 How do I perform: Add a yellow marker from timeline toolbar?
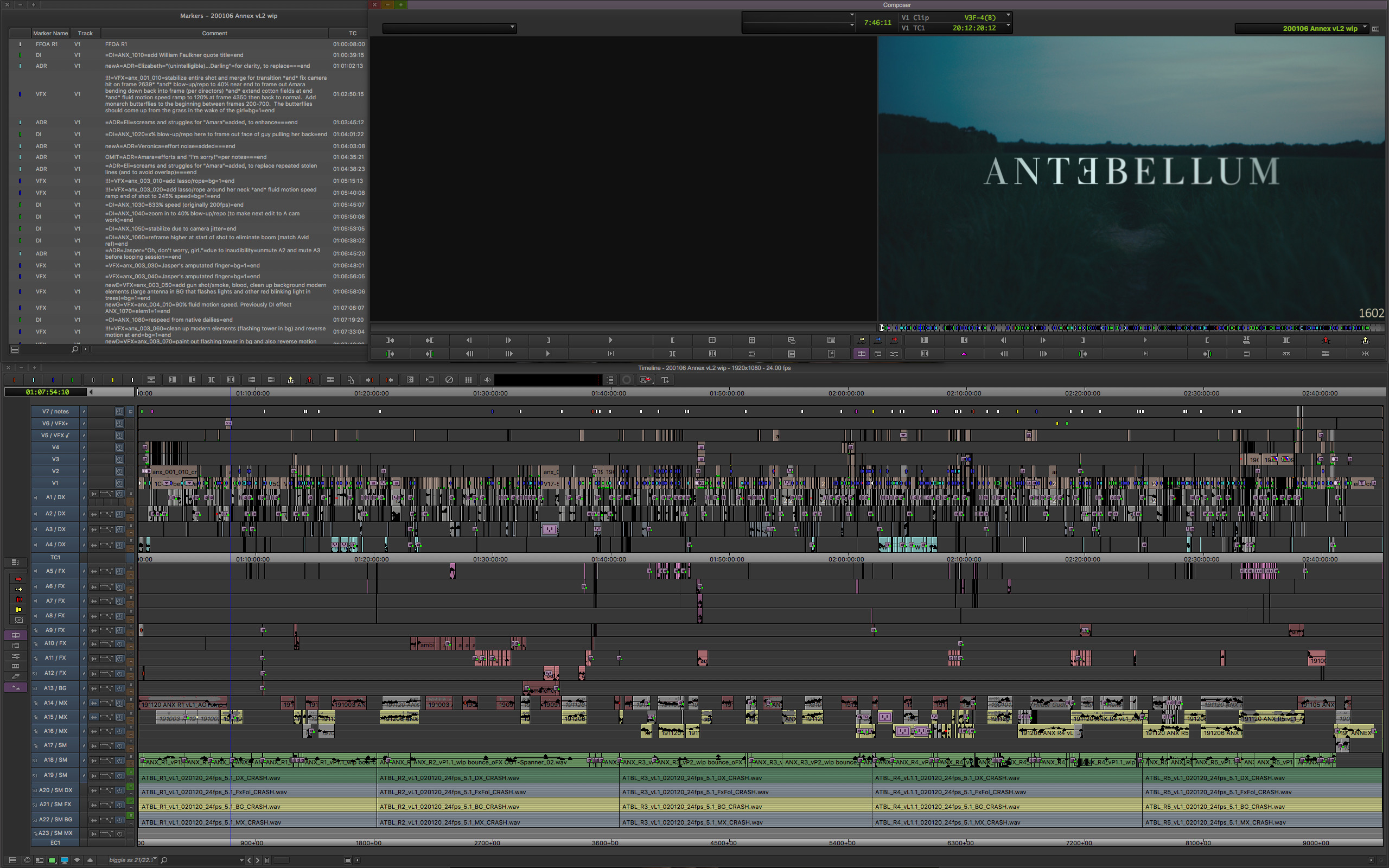112,380
